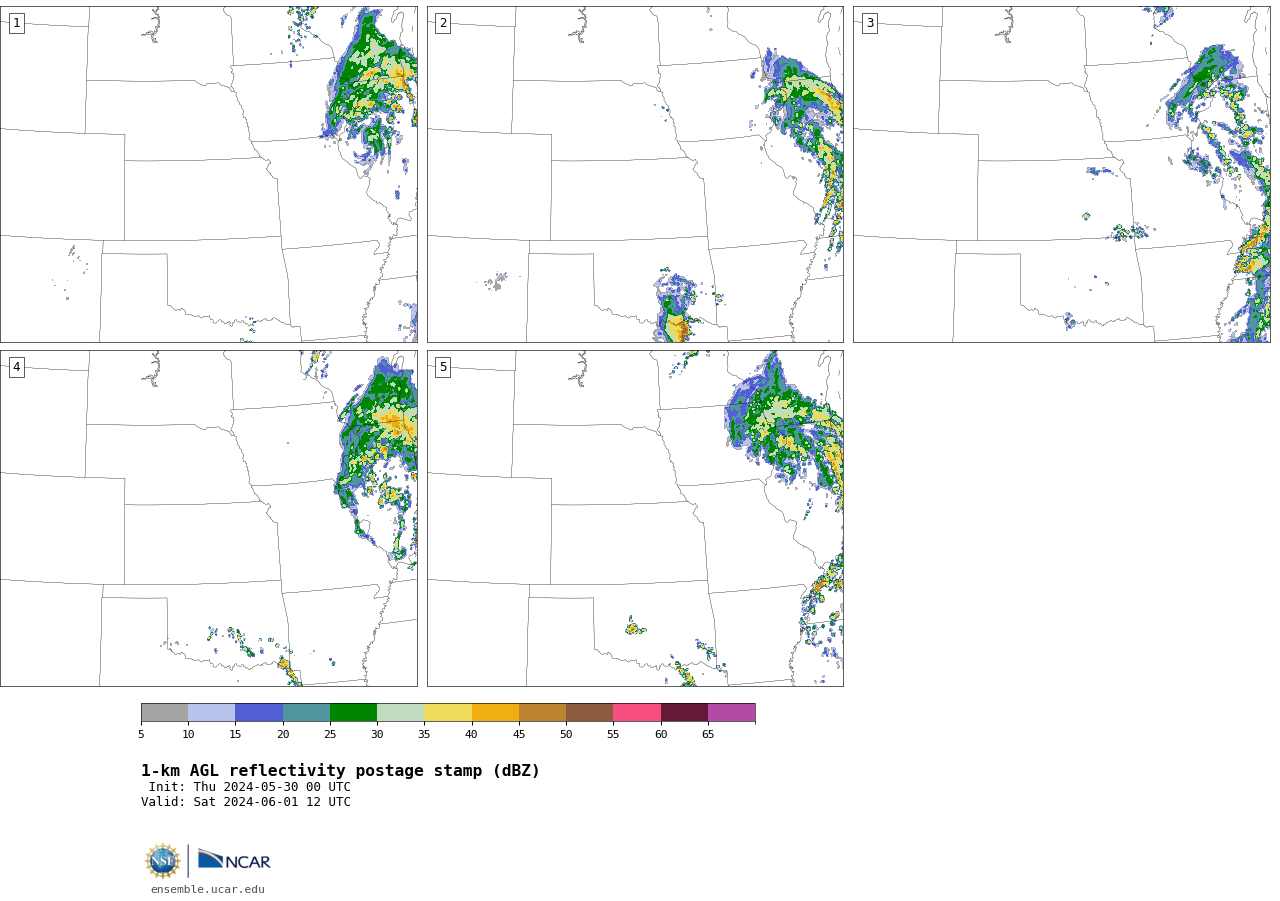
Task: Open postage stamp panel 4 map
Action: point(209,518)
